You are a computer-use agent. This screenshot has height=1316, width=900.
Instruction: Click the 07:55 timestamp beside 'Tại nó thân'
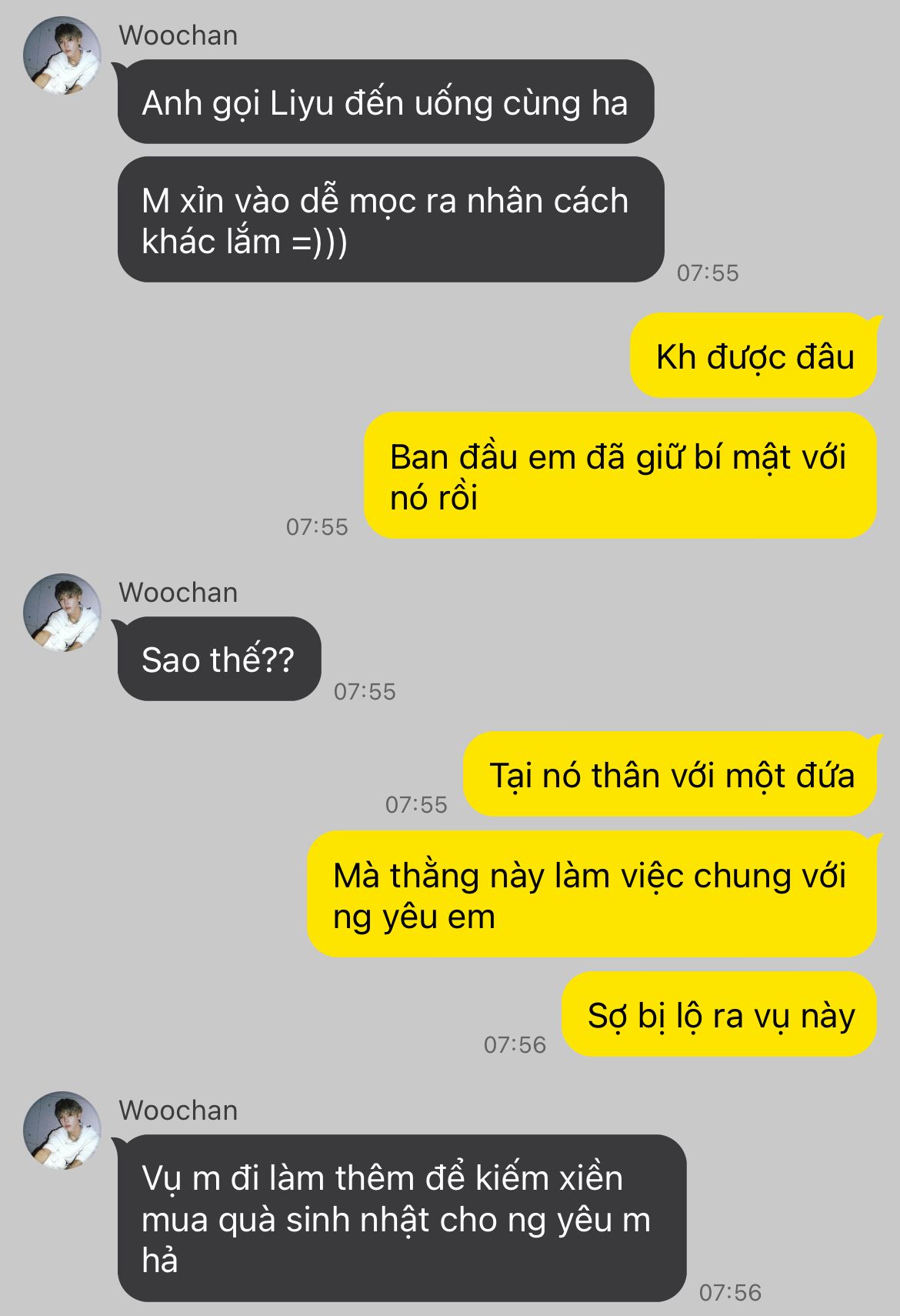coord(416,804)
